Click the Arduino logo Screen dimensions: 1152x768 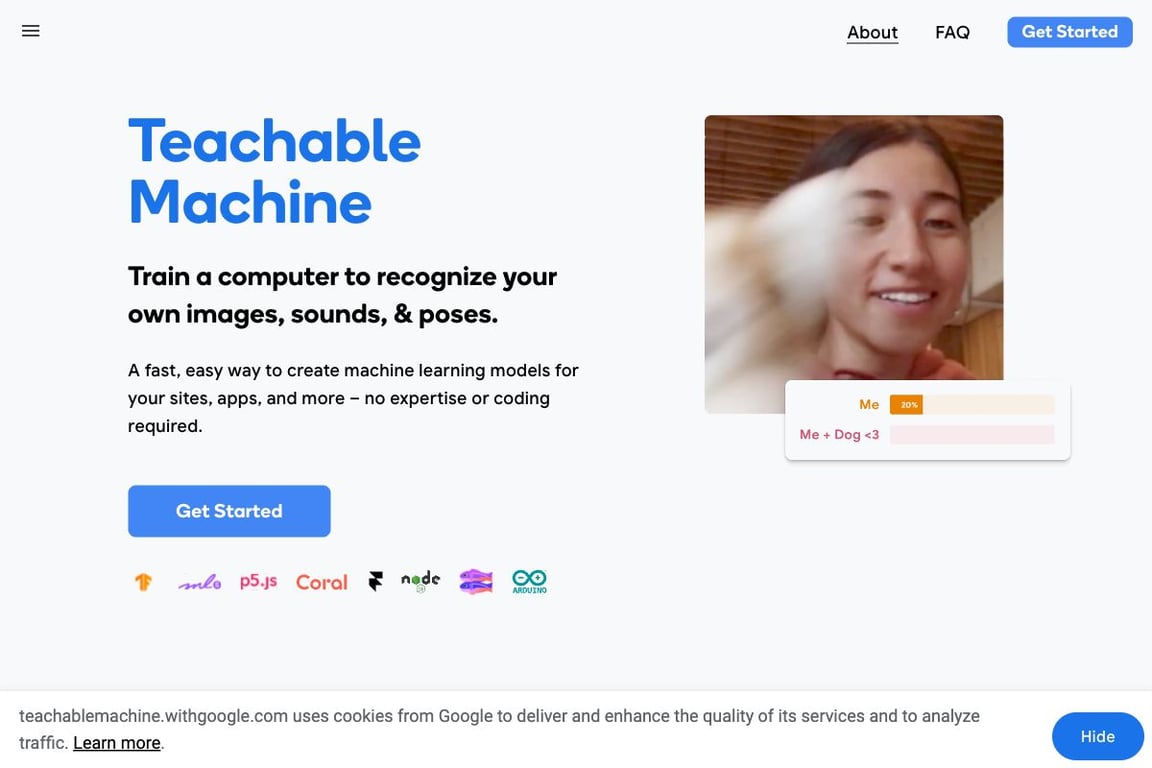(529, 581)
